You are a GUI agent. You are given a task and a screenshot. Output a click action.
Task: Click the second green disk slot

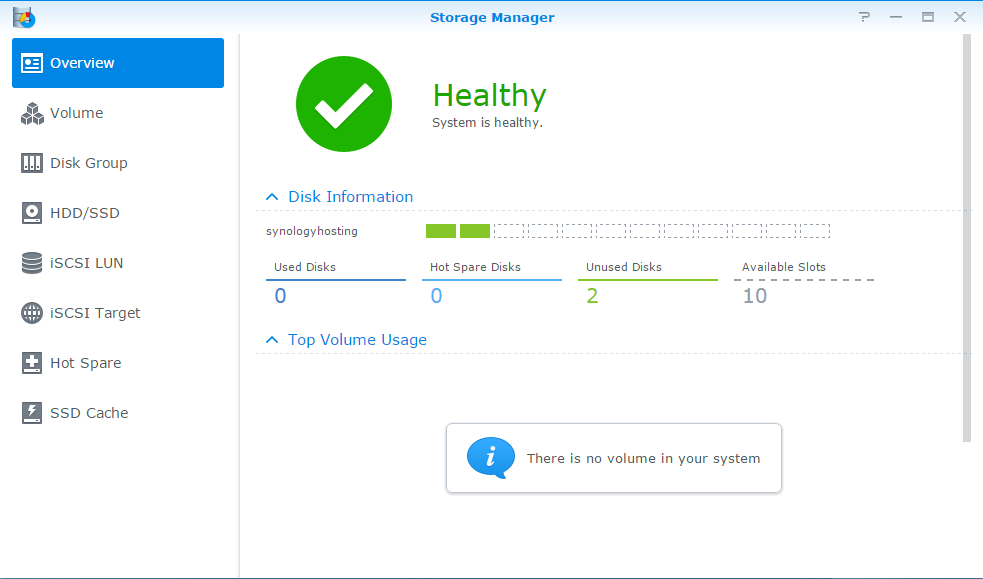click(475, 231)
